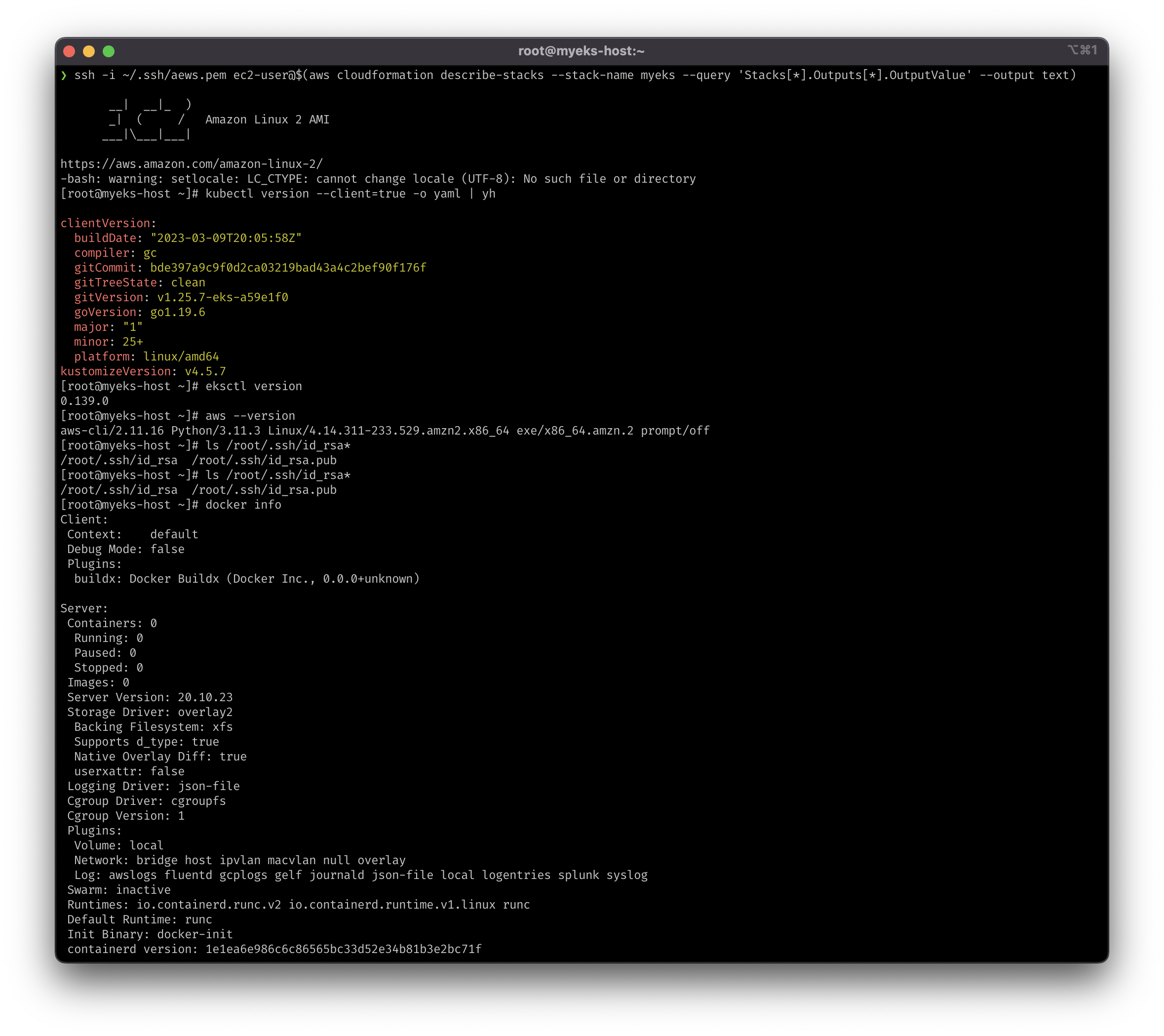Click the eksctl version command
This screenshot has width=1164, height=1036.
[253, 386]
